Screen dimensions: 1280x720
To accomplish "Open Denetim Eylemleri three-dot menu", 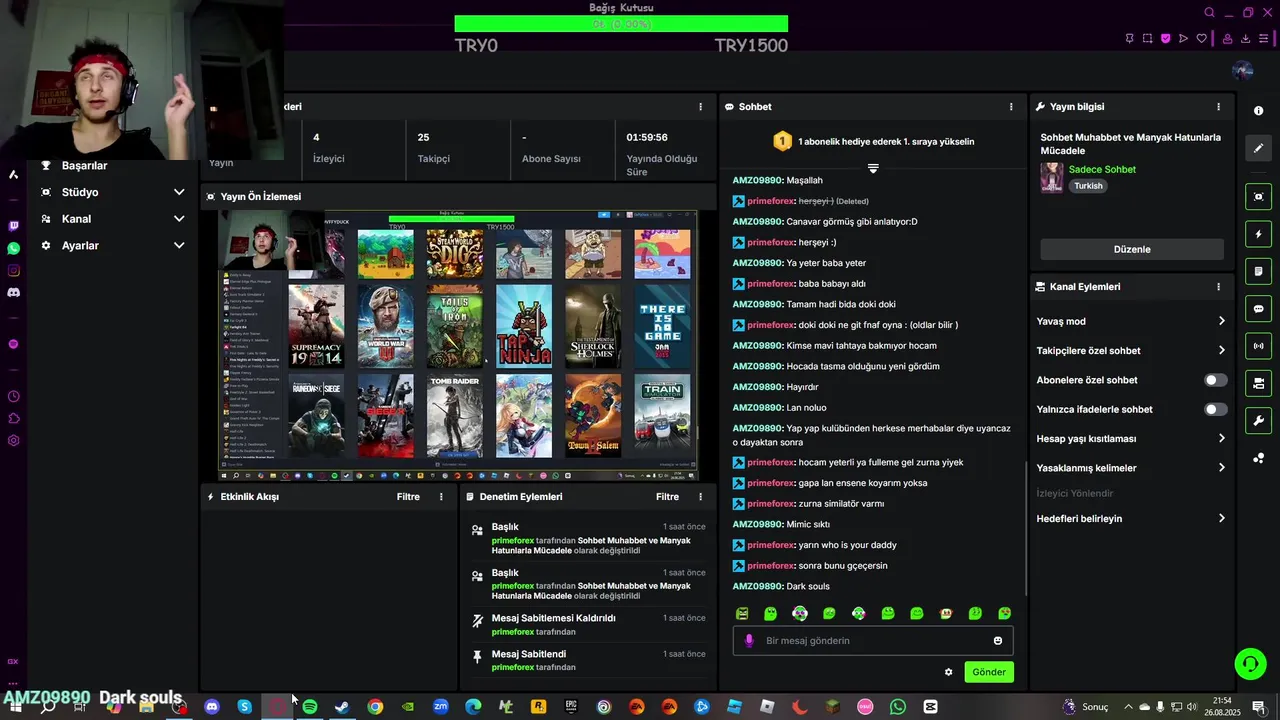I will pos(700,497).
